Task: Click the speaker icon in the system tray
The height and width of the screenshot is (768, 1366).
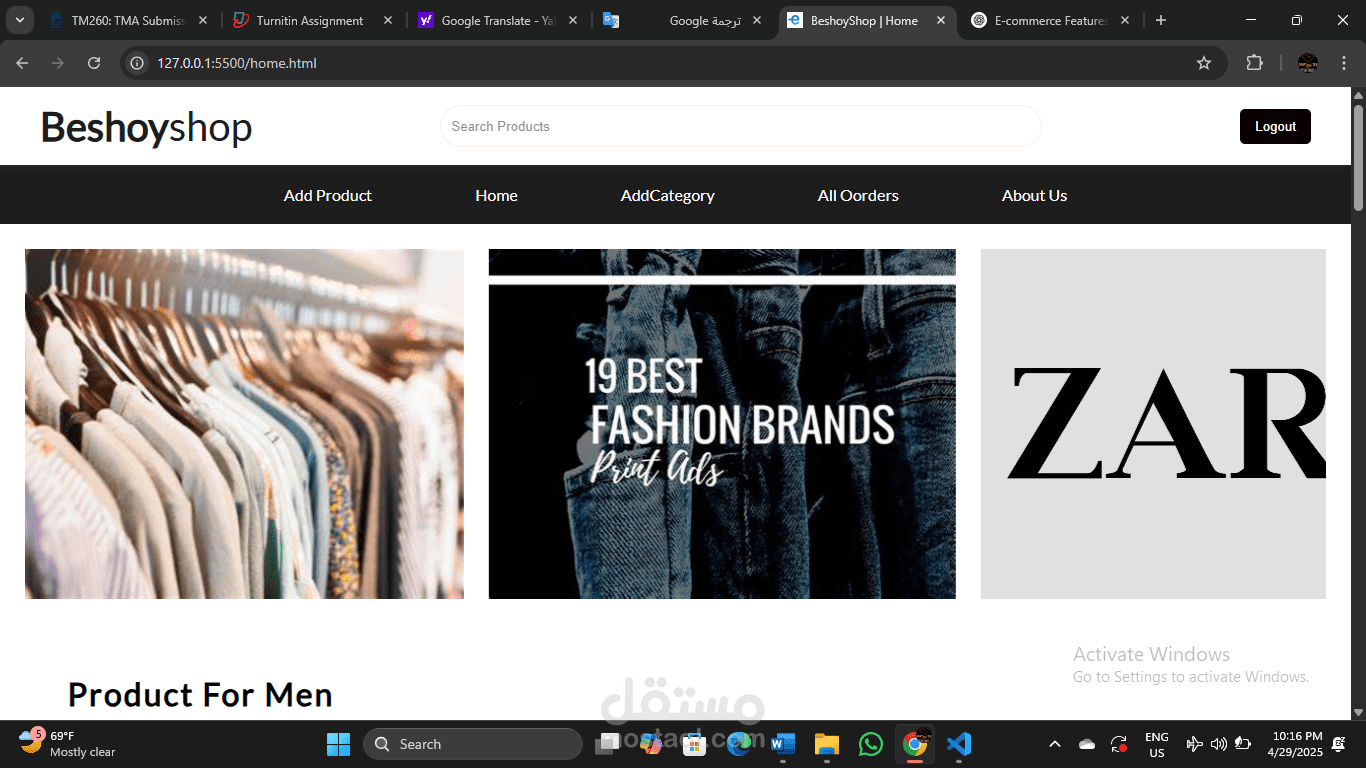Action: 1219,744
